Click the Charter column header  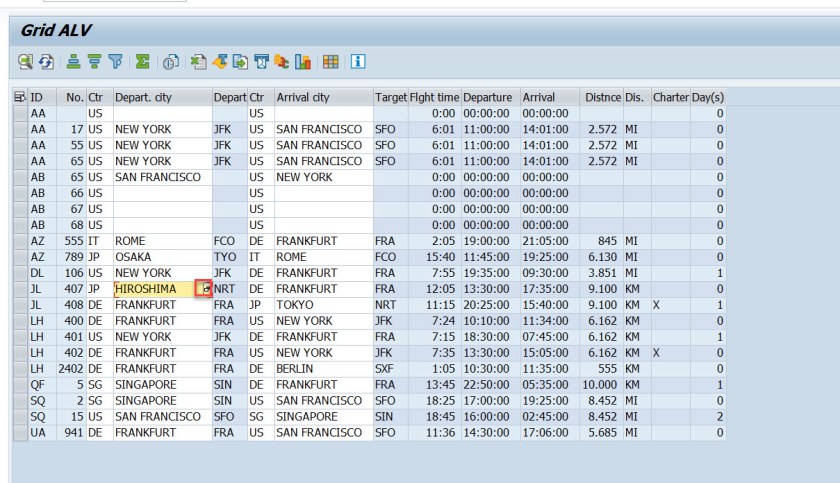[x=670, y=98]
